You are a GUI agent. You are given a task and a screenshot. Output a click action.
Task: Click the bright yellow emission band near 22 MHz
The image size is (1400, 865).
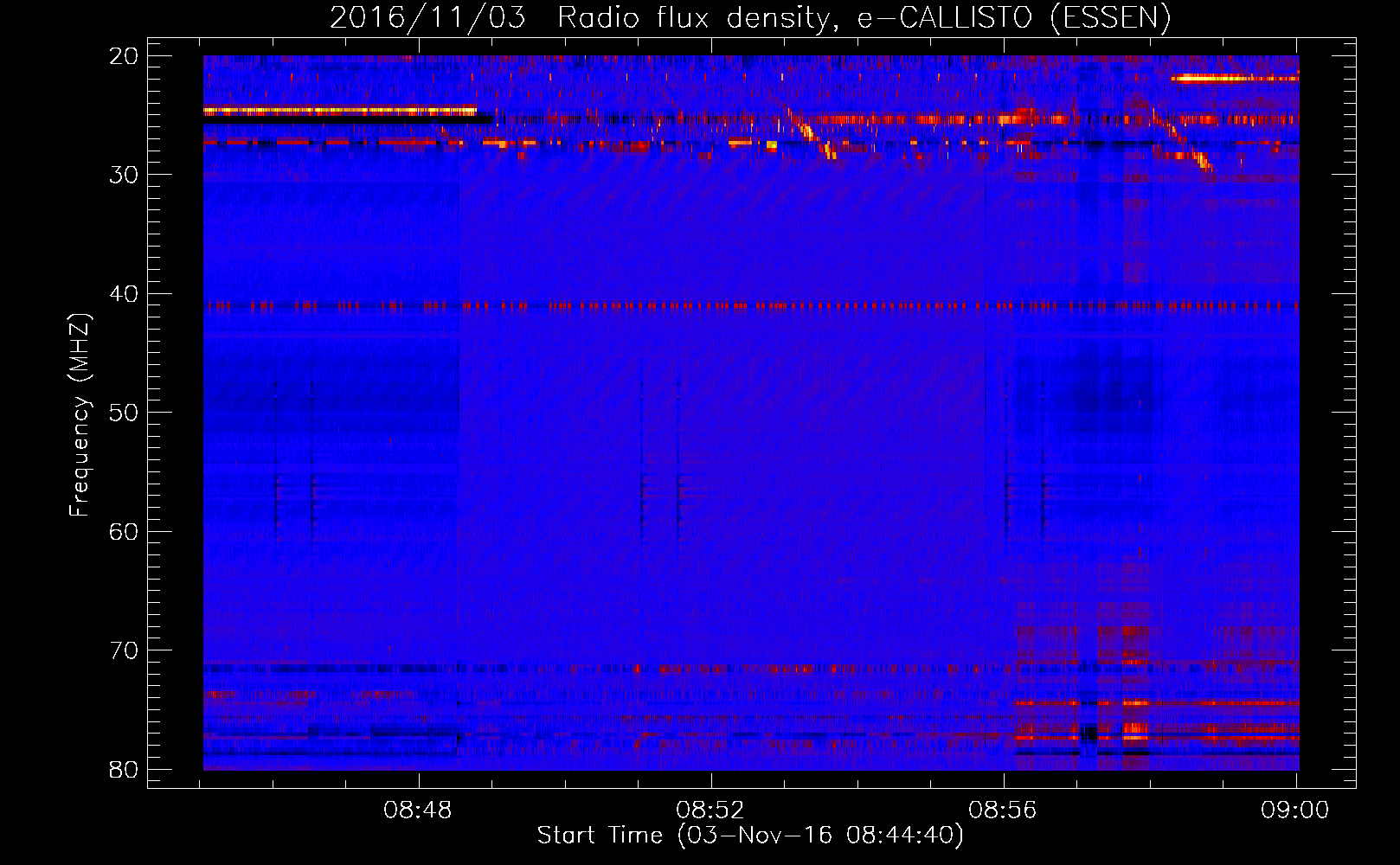(1235, 79)
